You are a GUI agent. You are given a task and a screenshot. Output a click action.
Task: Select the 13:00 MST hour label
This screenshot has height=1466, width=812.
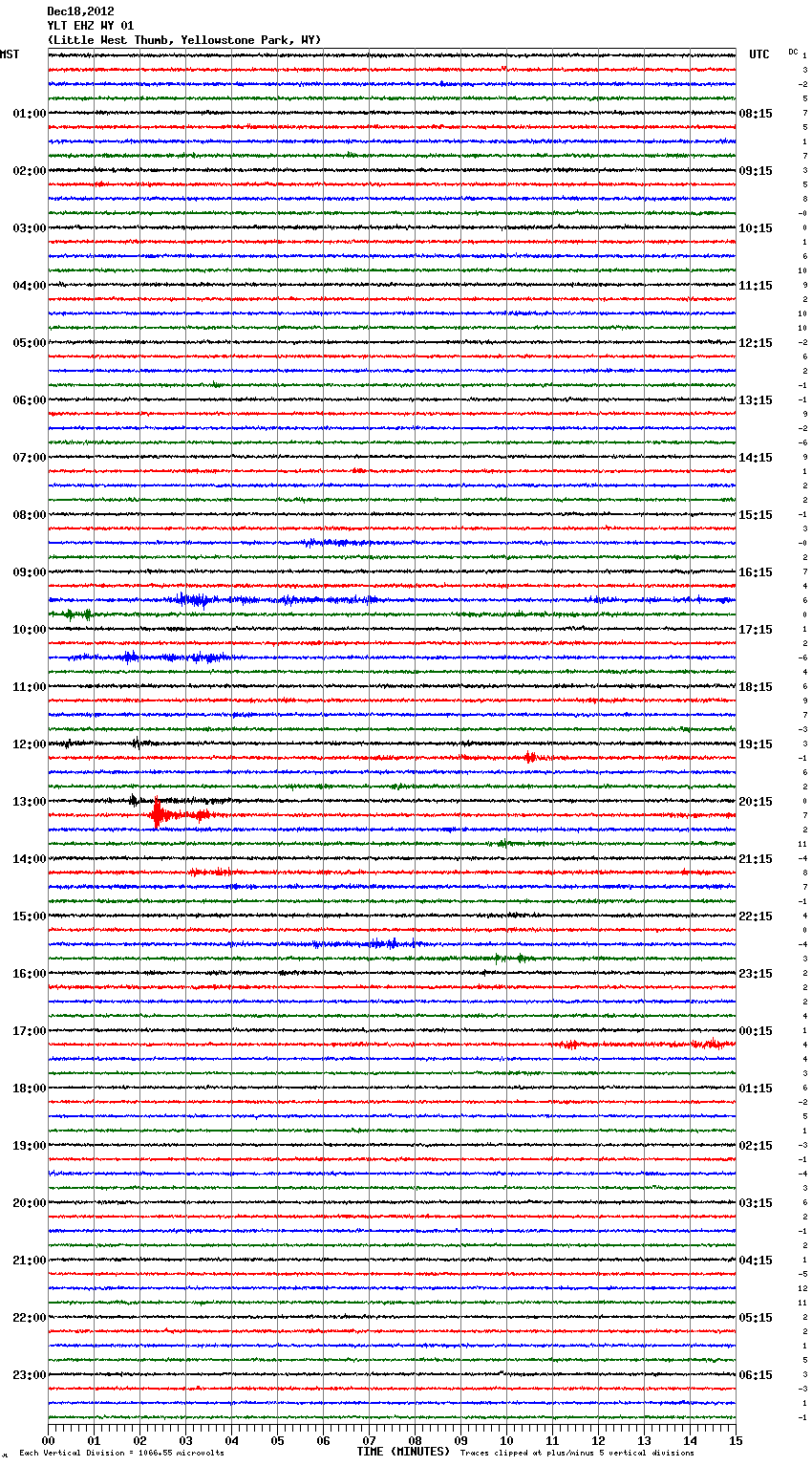point(30,802)
